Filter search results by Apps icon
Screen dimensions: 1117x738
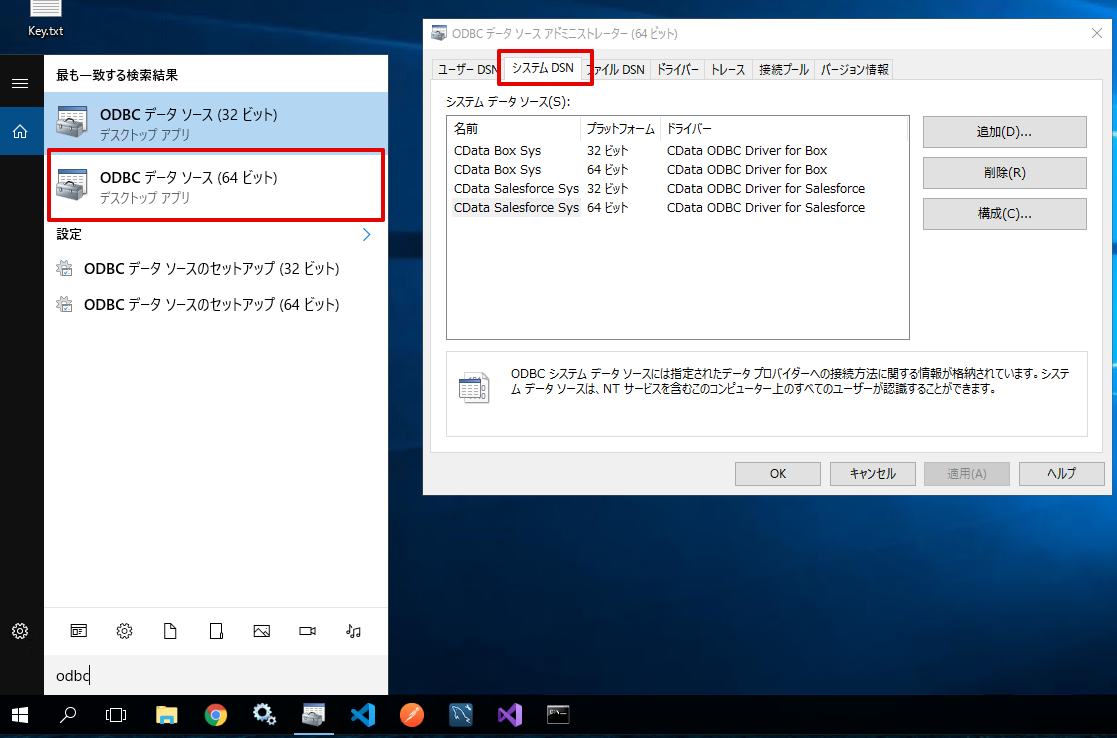[x=78, y=630]
